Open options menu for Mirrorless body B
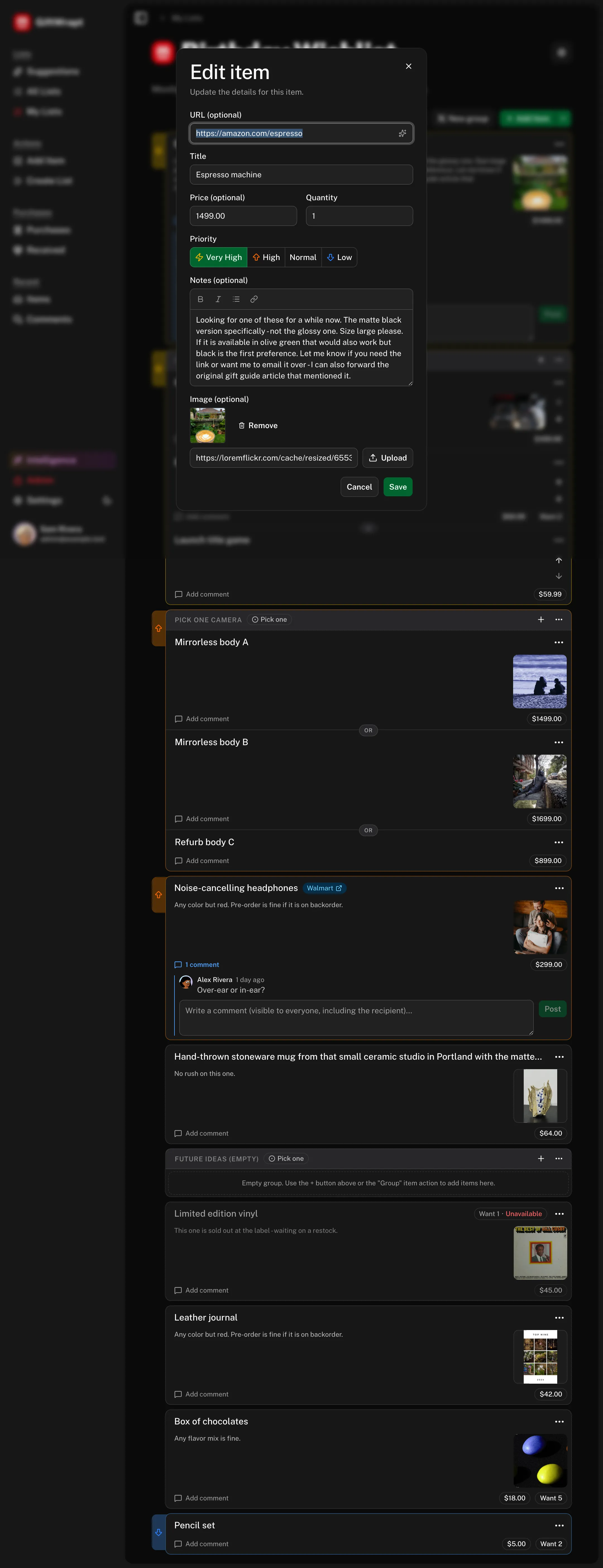This screenshot has height=1568, width=603. [559, 743]
